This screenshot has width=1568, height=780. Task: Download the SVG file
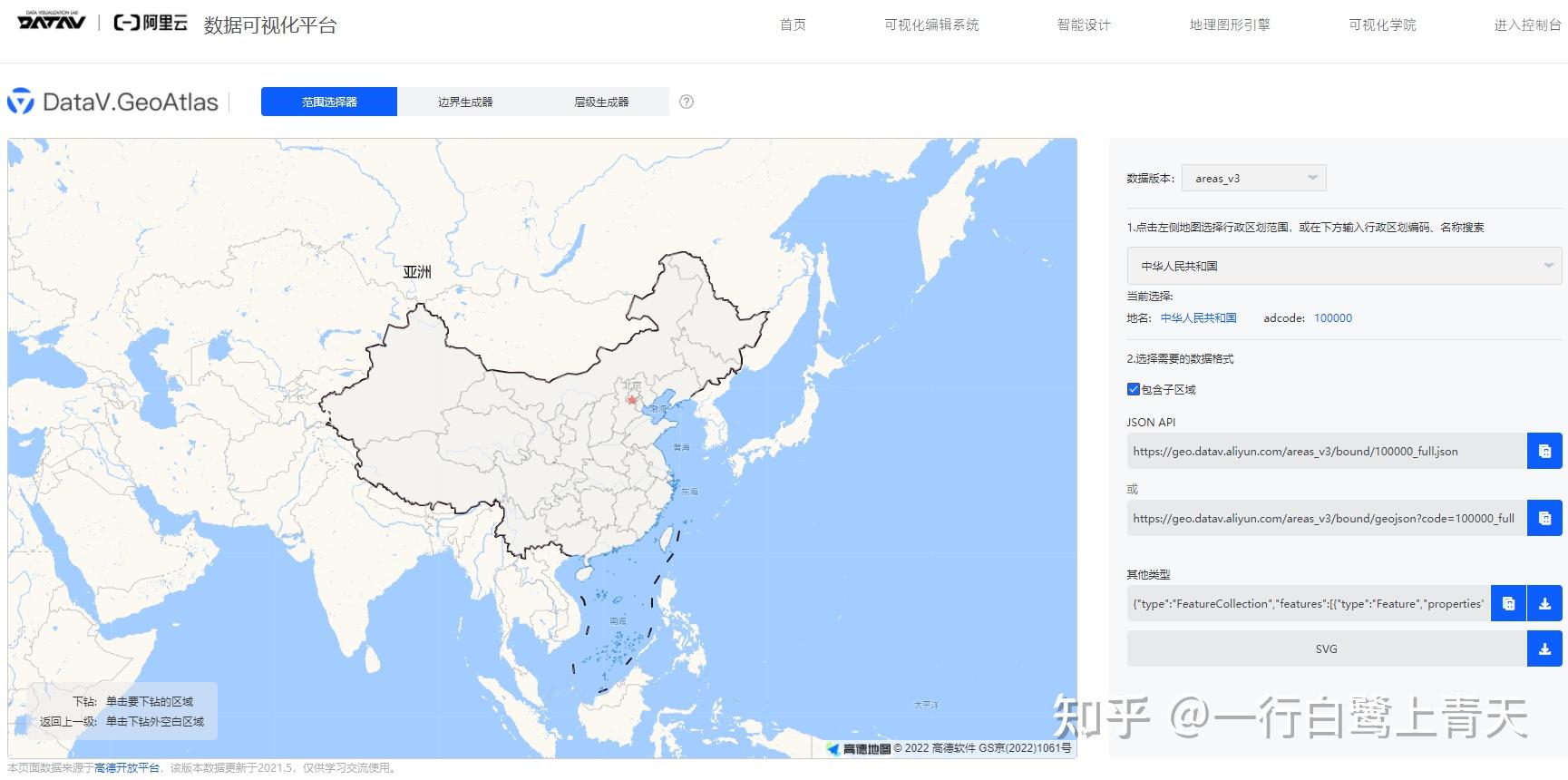[1544, 648]
